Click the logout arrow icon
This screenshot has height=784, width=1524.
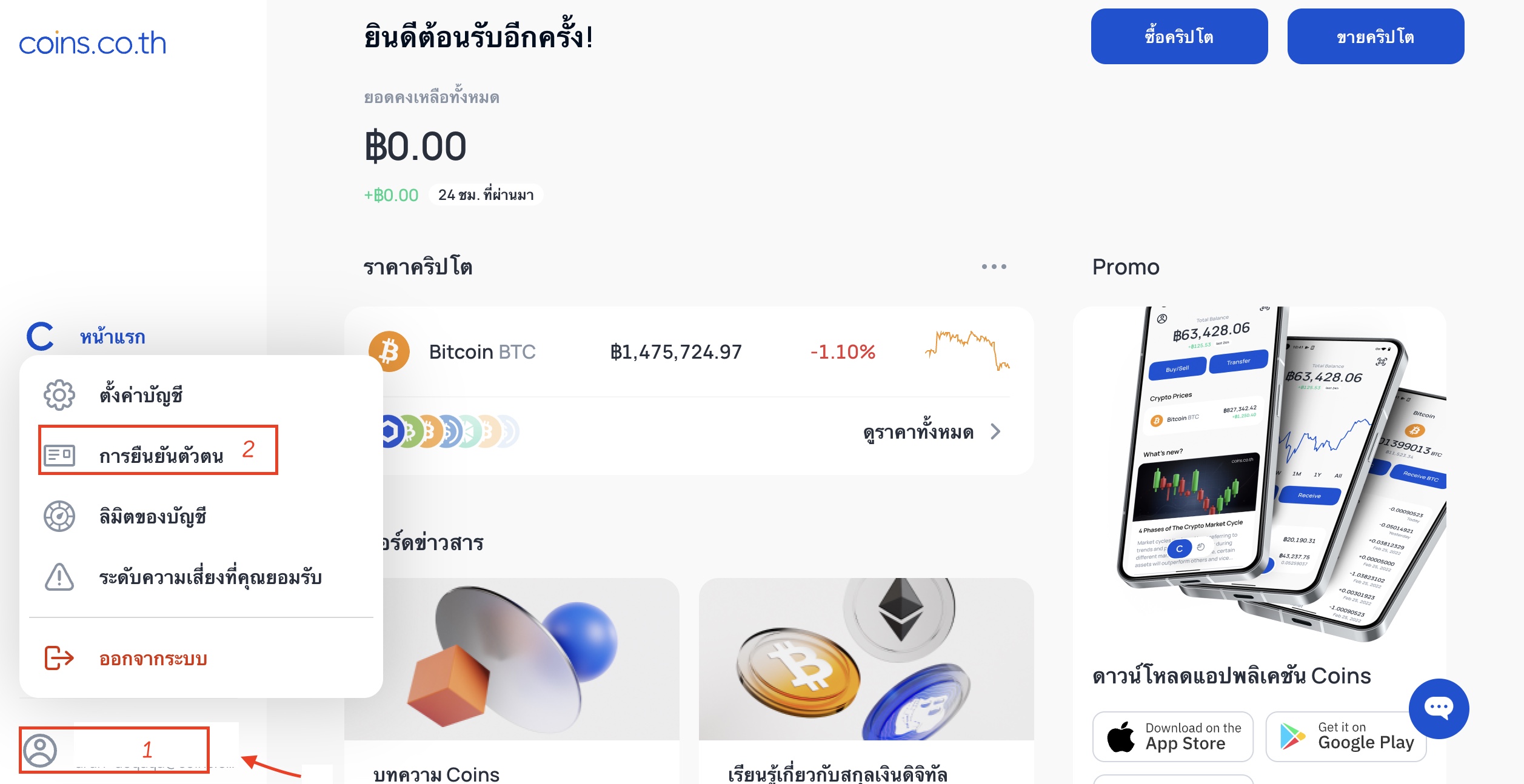pyautogui.click(x=59, y=658)
